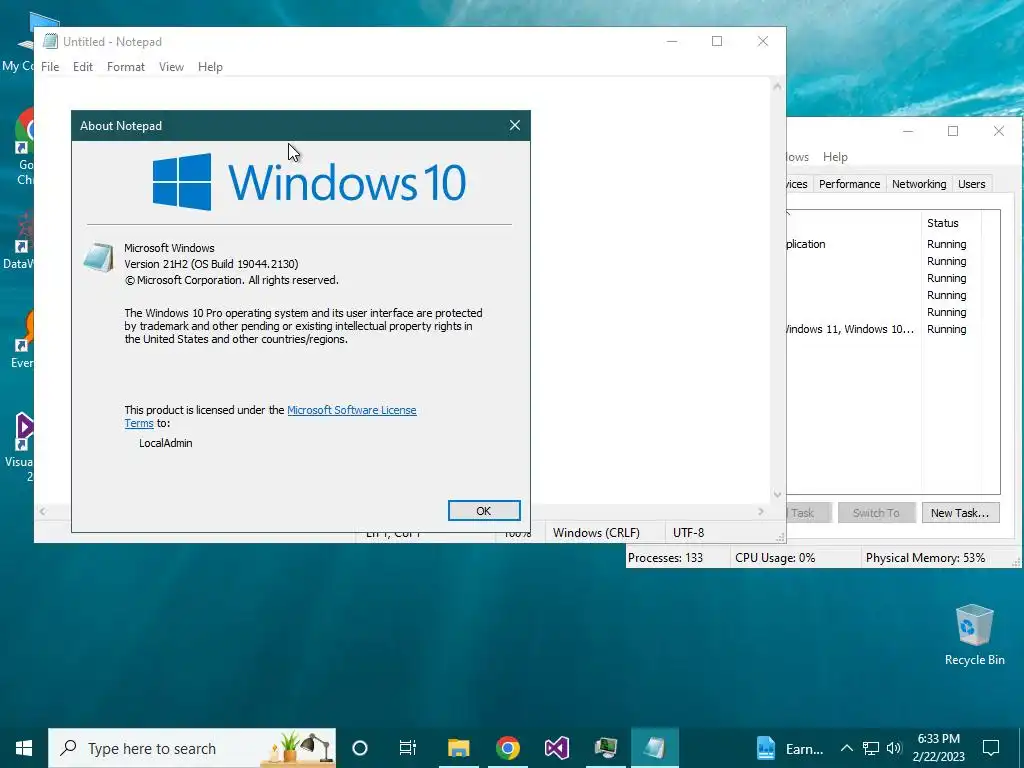
Task: Open Visual Studio from the taskbar
Action: [x=556, y=748]
